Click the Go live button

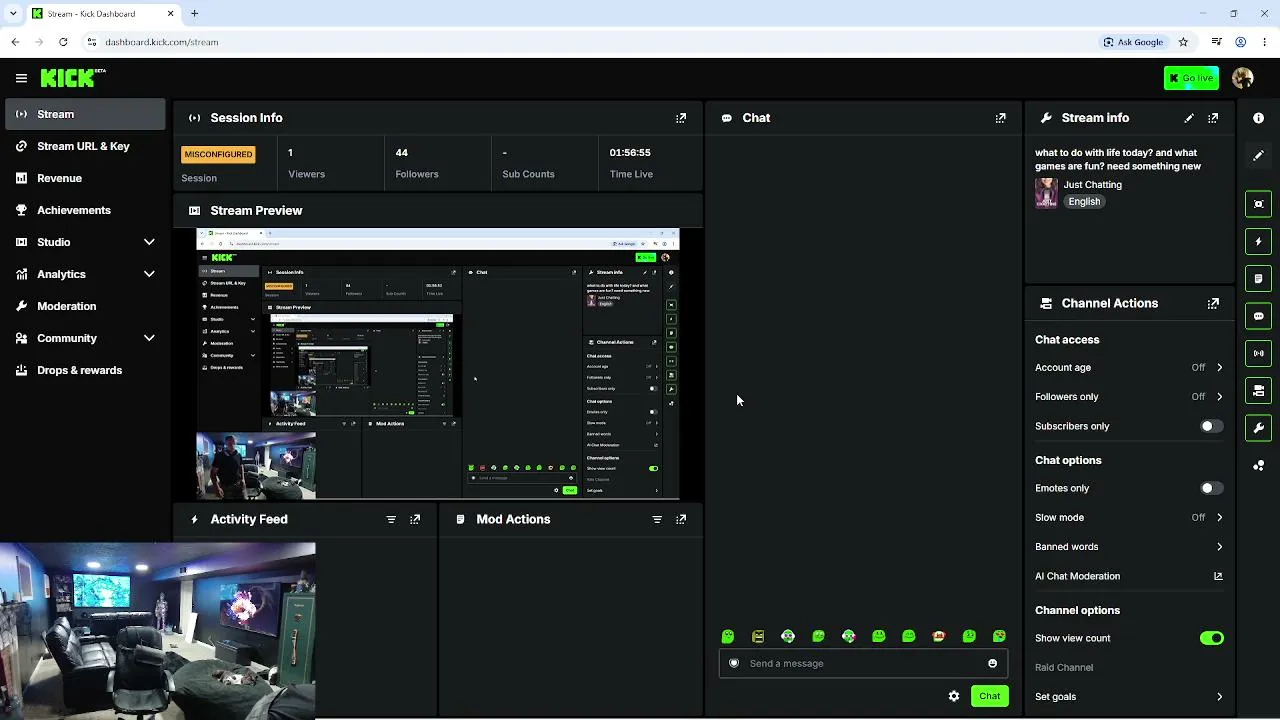pos(1191,78)
